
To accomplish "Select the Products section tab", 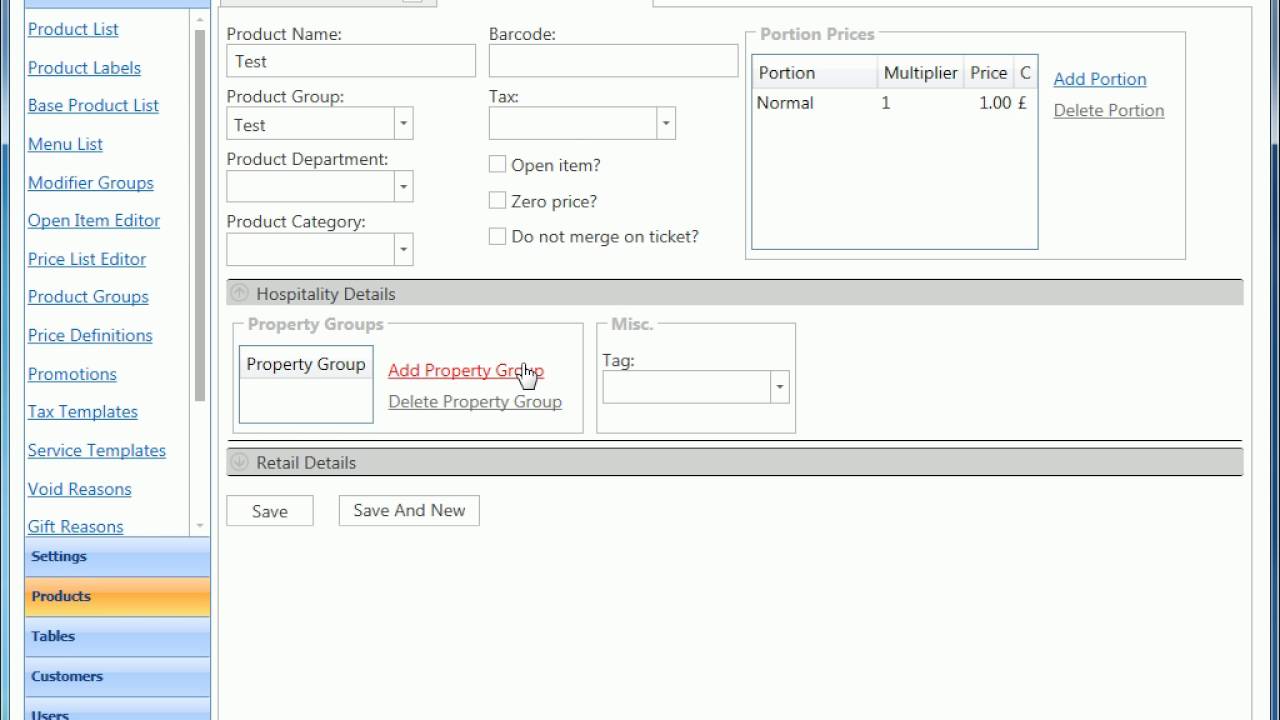I will coord(117,596).
